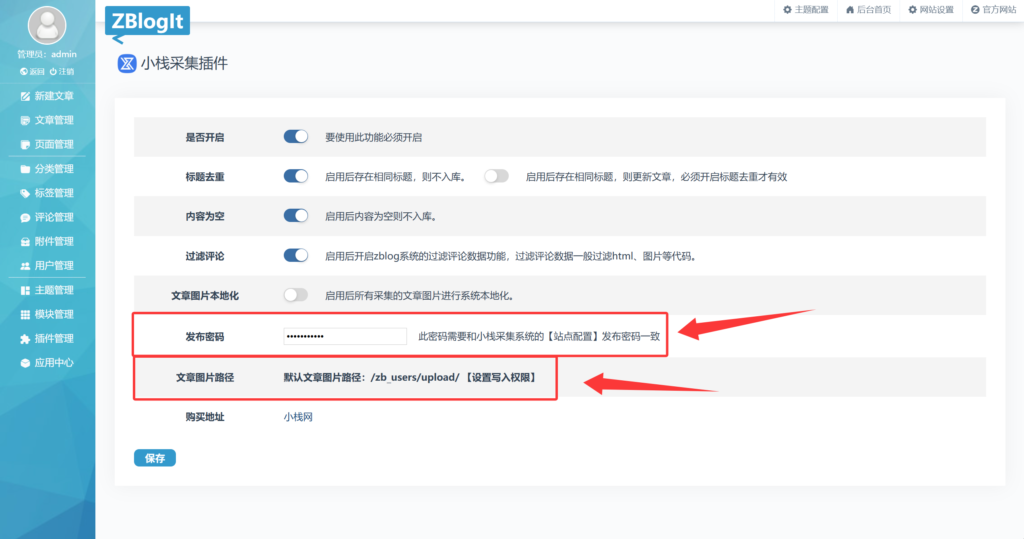This screenshot has width=1024, height=539.
Task: Click the 后台首页 home icon
Action: (x=850, y=10)
